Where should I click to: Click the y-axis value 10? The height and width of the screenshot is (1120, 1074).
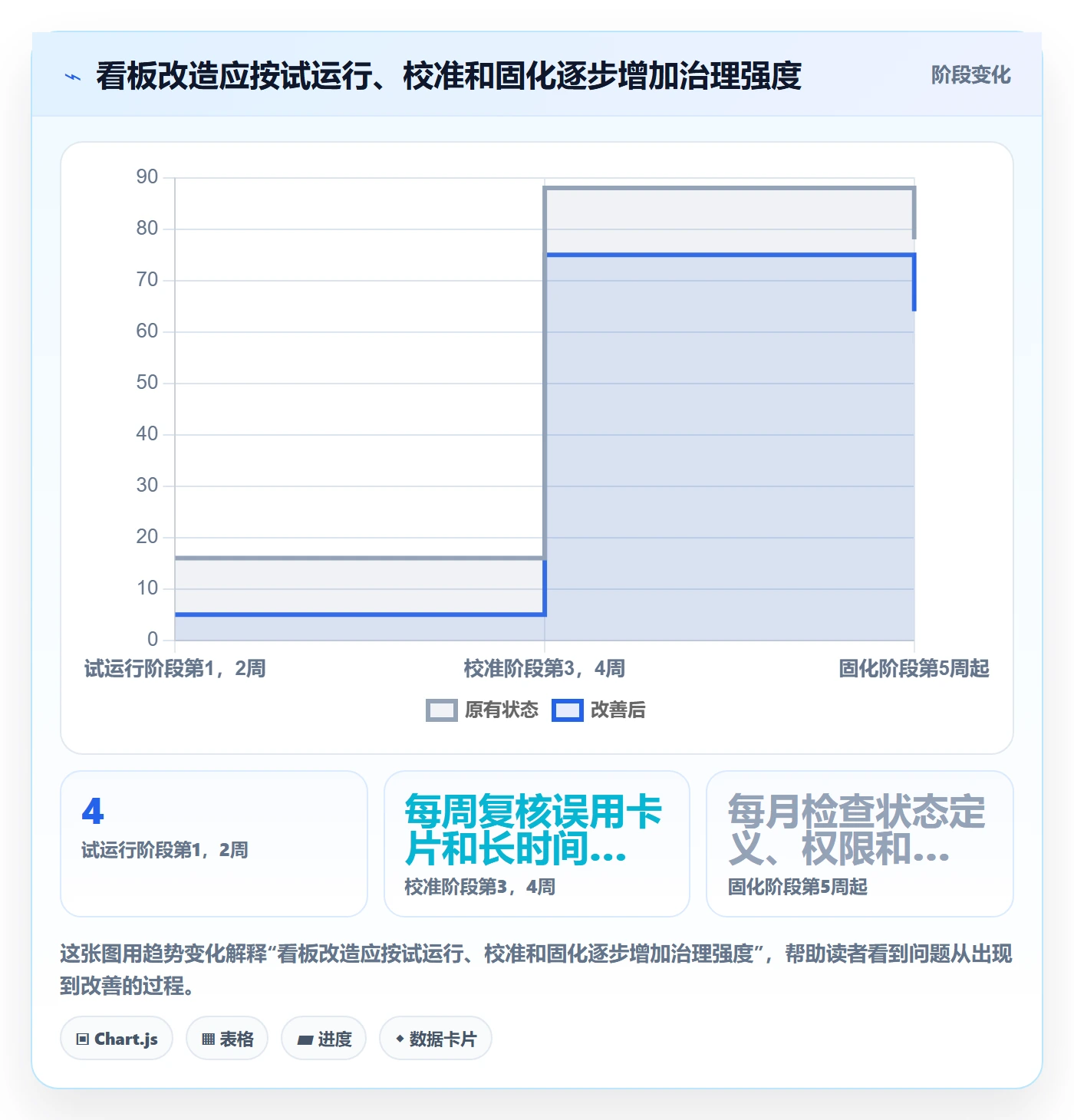point(147,588)
